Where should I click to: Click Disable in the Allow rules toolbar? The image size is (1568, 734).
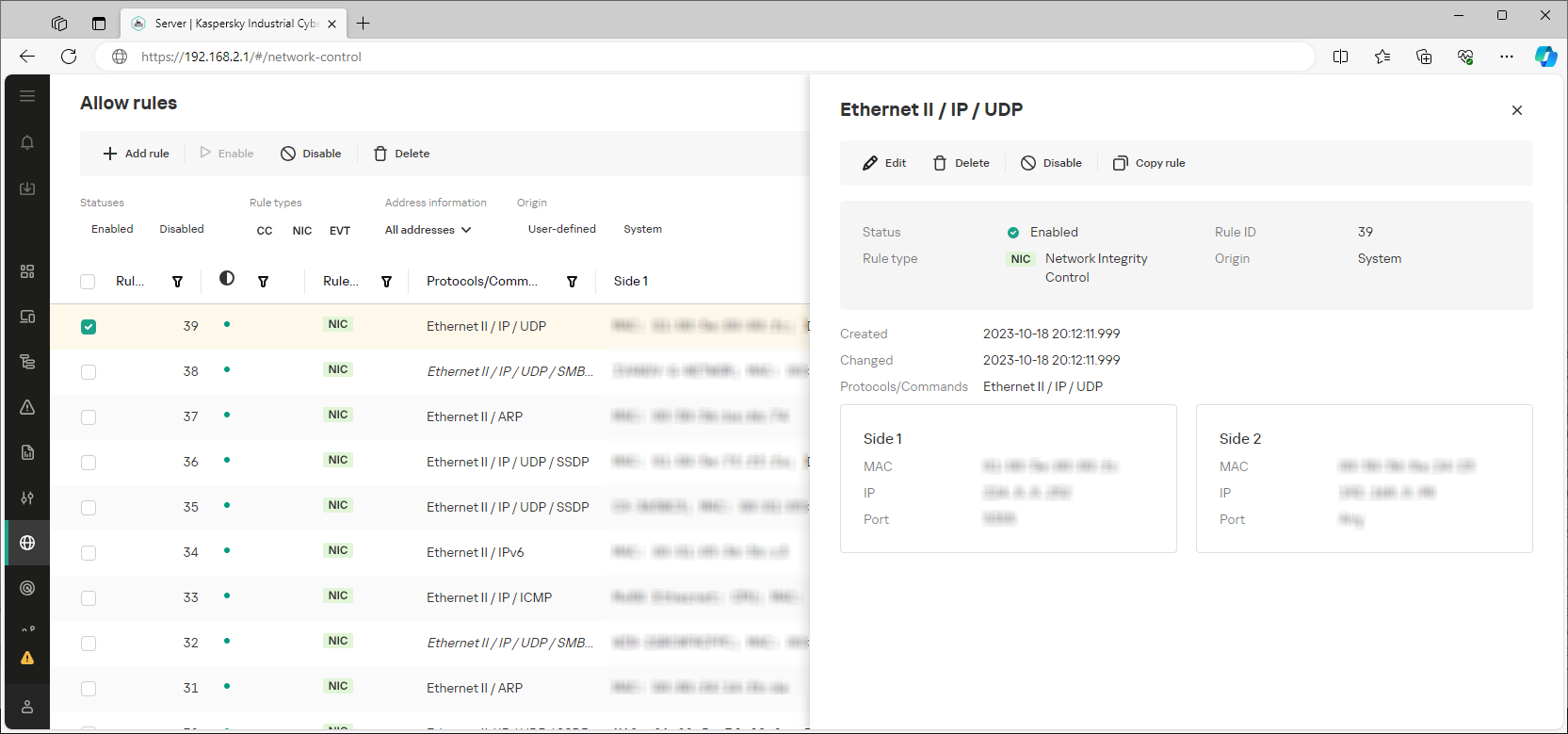coord(311,154)
